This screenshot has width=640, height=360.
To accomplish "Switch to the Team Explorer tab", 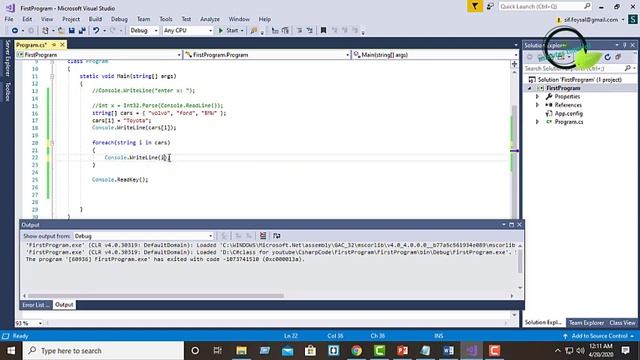I will 586,322.
